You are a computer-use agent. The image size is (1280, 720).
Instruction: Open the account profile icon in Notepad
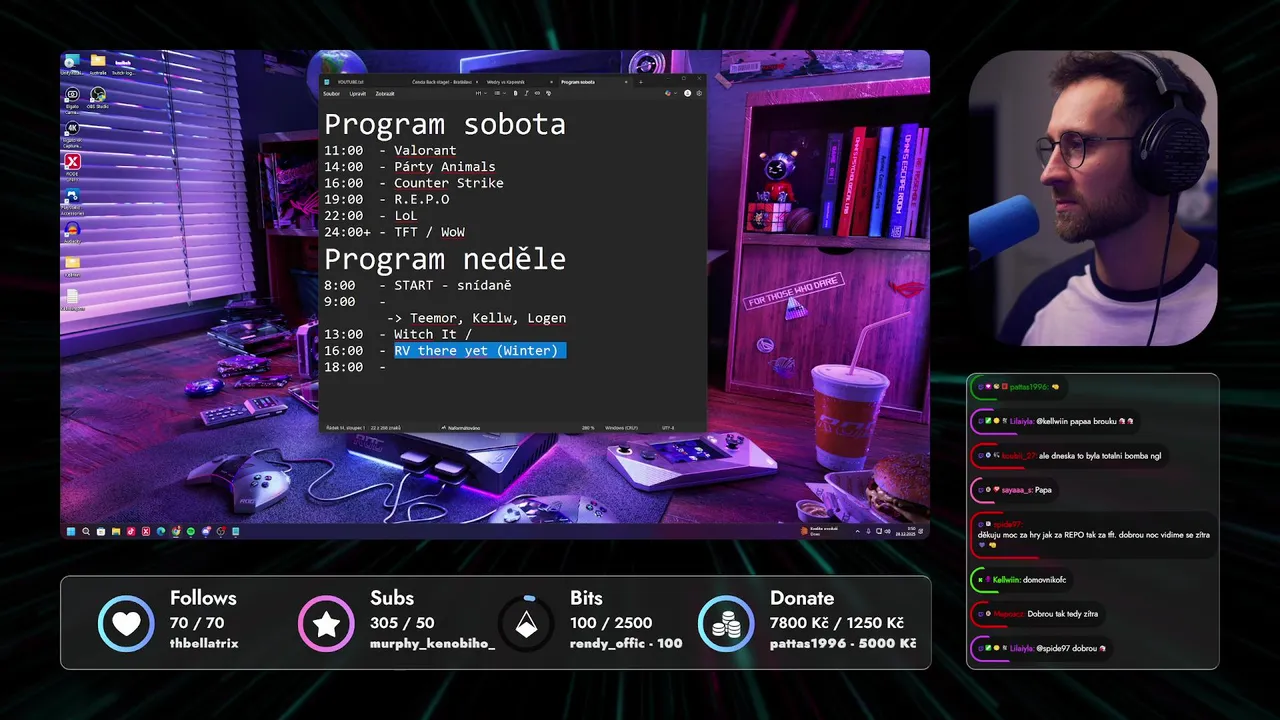688,93
